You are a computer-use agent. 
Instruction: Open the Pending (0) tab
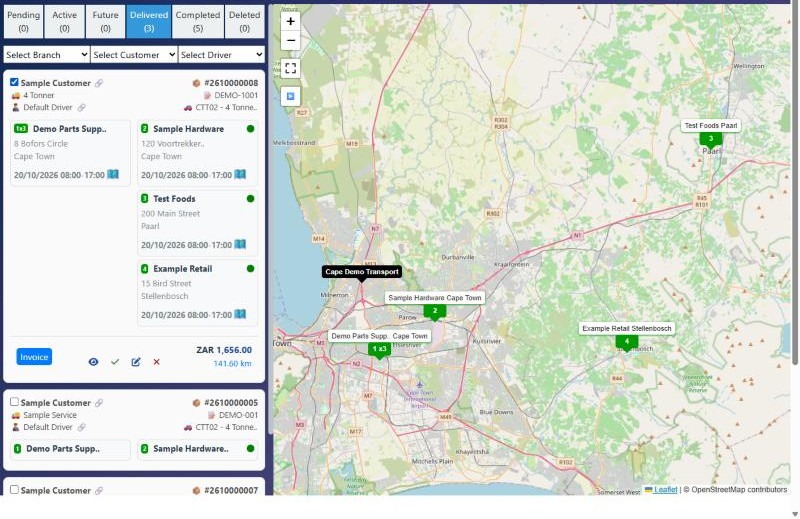23,21
